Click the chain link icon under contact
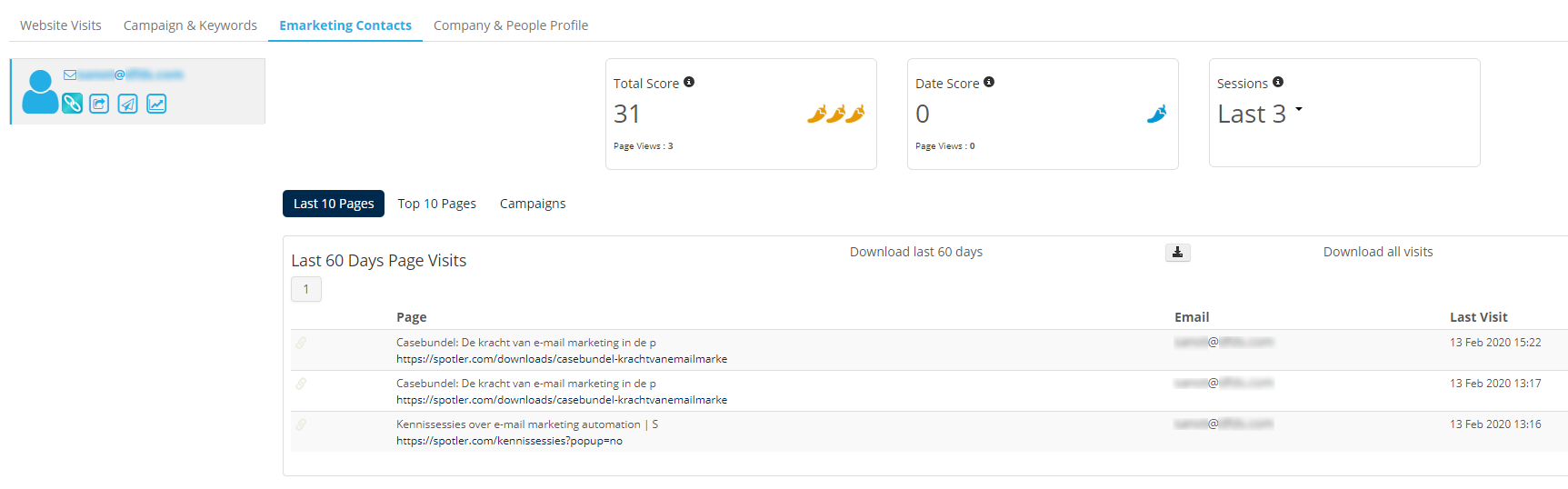1568x489 pixels. point(73,104)
